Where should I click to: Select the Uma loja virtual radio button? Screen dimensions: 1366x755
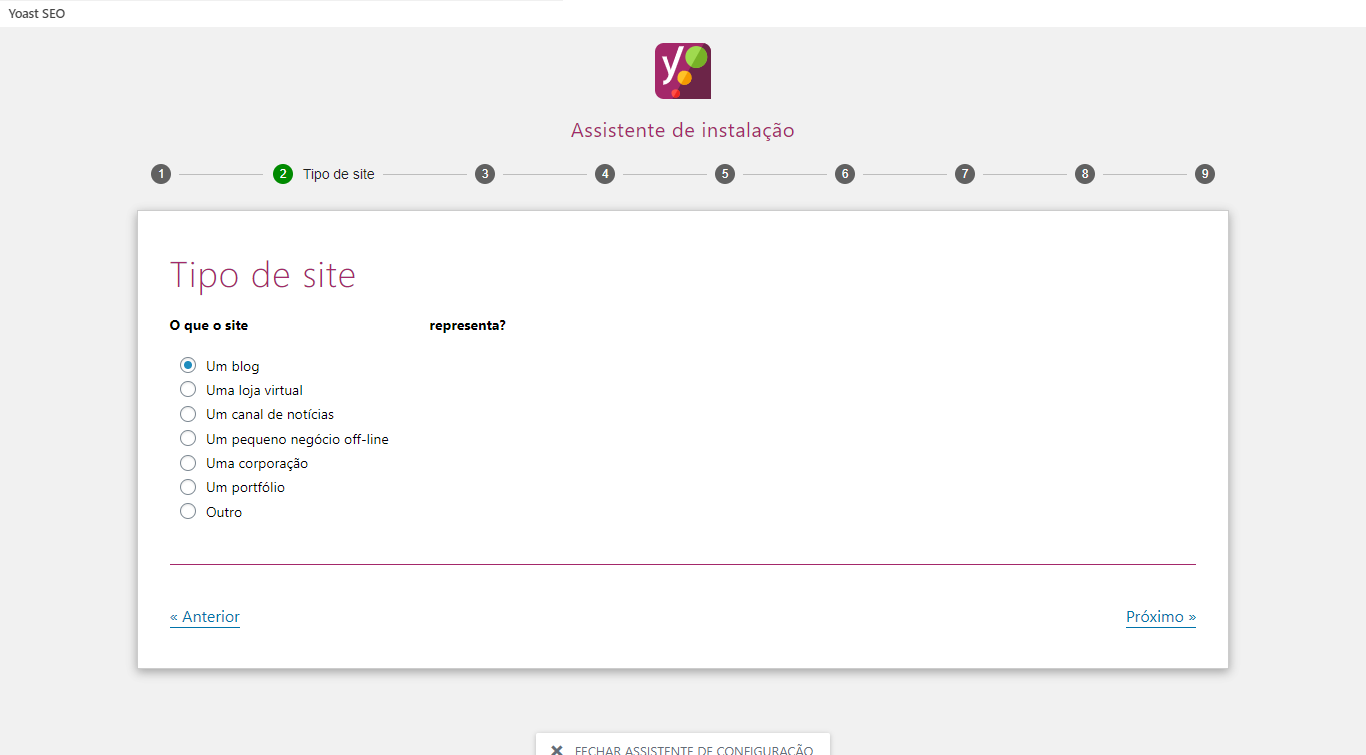pos(188,390)
